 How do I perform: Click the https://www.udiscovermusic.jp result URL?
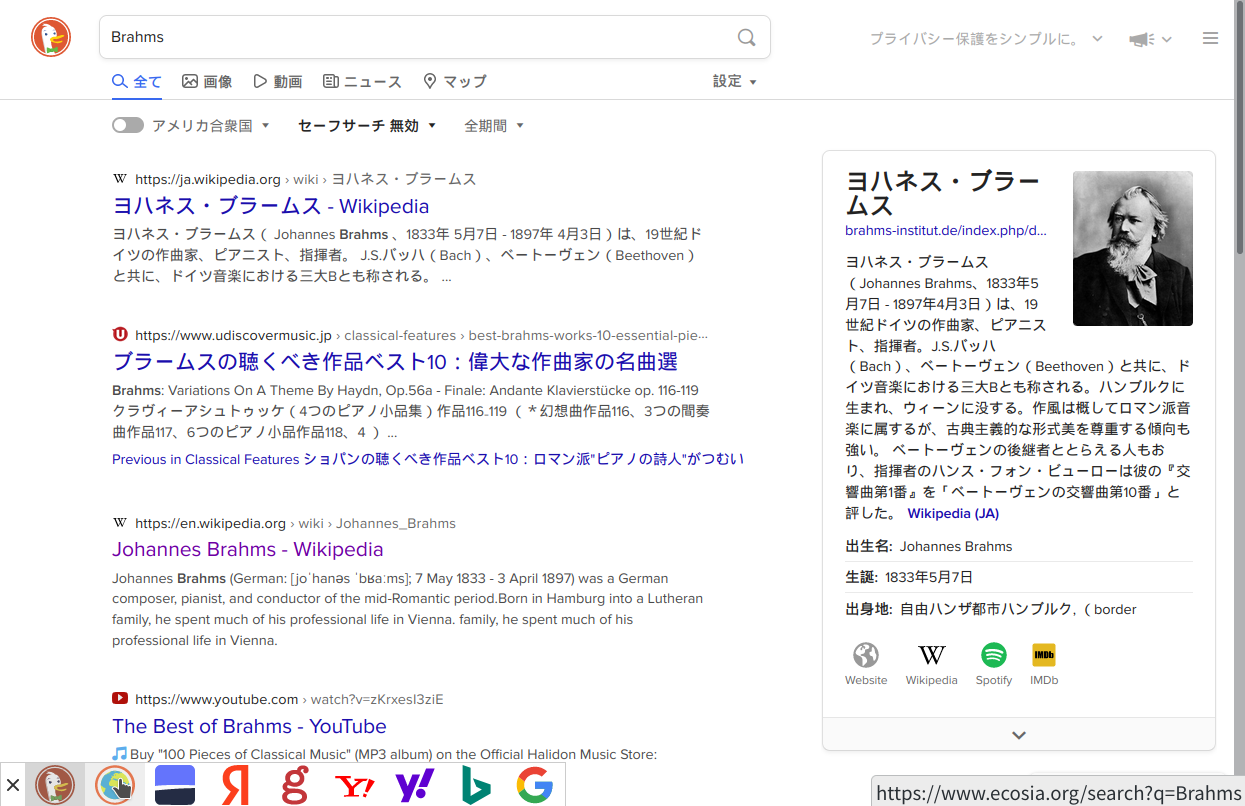[x=233, y=335]
